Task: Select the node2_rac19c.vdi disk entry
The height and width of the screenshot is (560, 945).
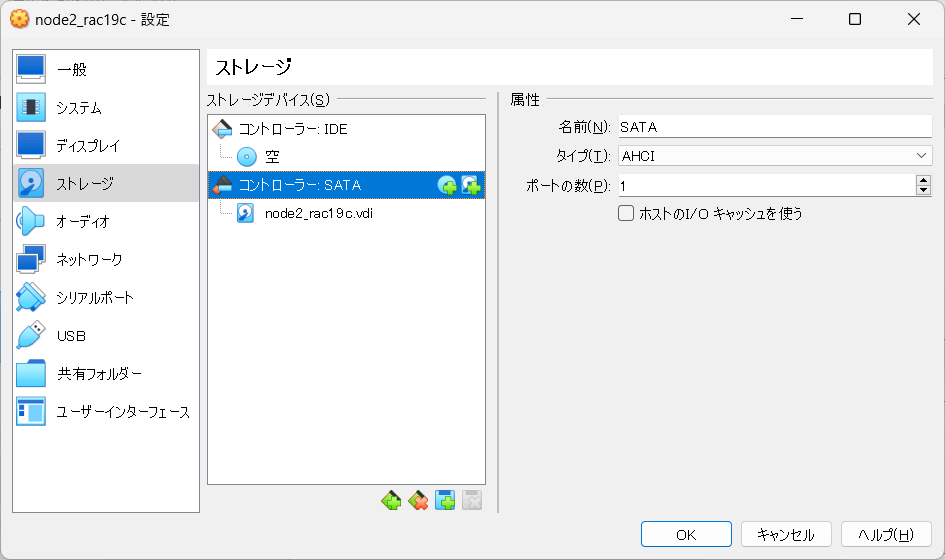Action: [x=347, y=213]
